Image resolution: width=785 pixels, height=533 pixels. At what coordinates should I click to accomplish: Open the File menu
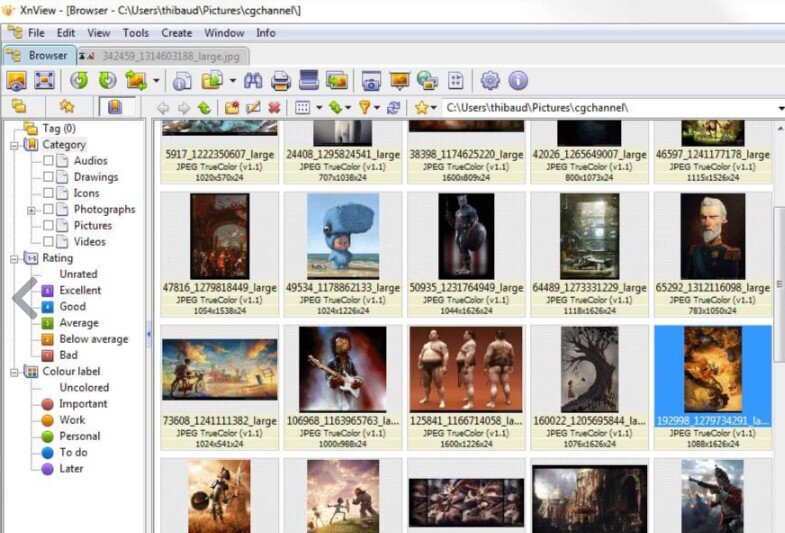pos(36,33)
